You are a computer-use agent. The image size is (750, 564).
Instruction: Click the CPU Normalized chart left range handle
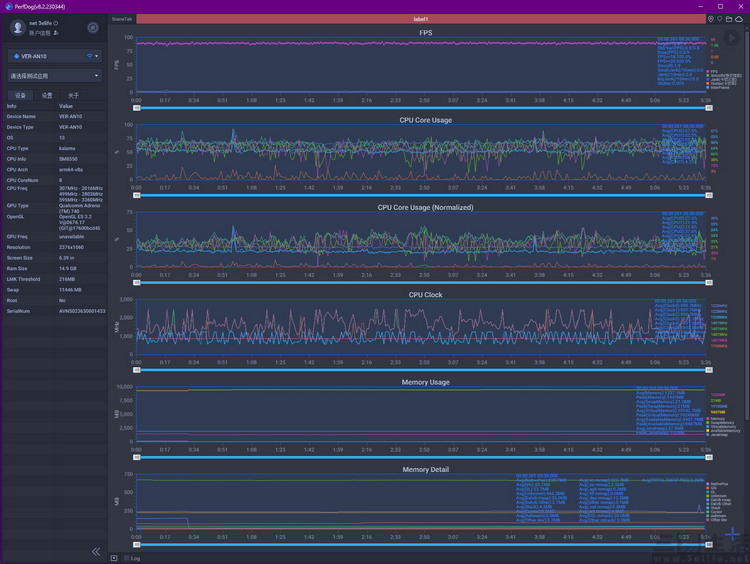pyautogui.click(x=137, y=283)
